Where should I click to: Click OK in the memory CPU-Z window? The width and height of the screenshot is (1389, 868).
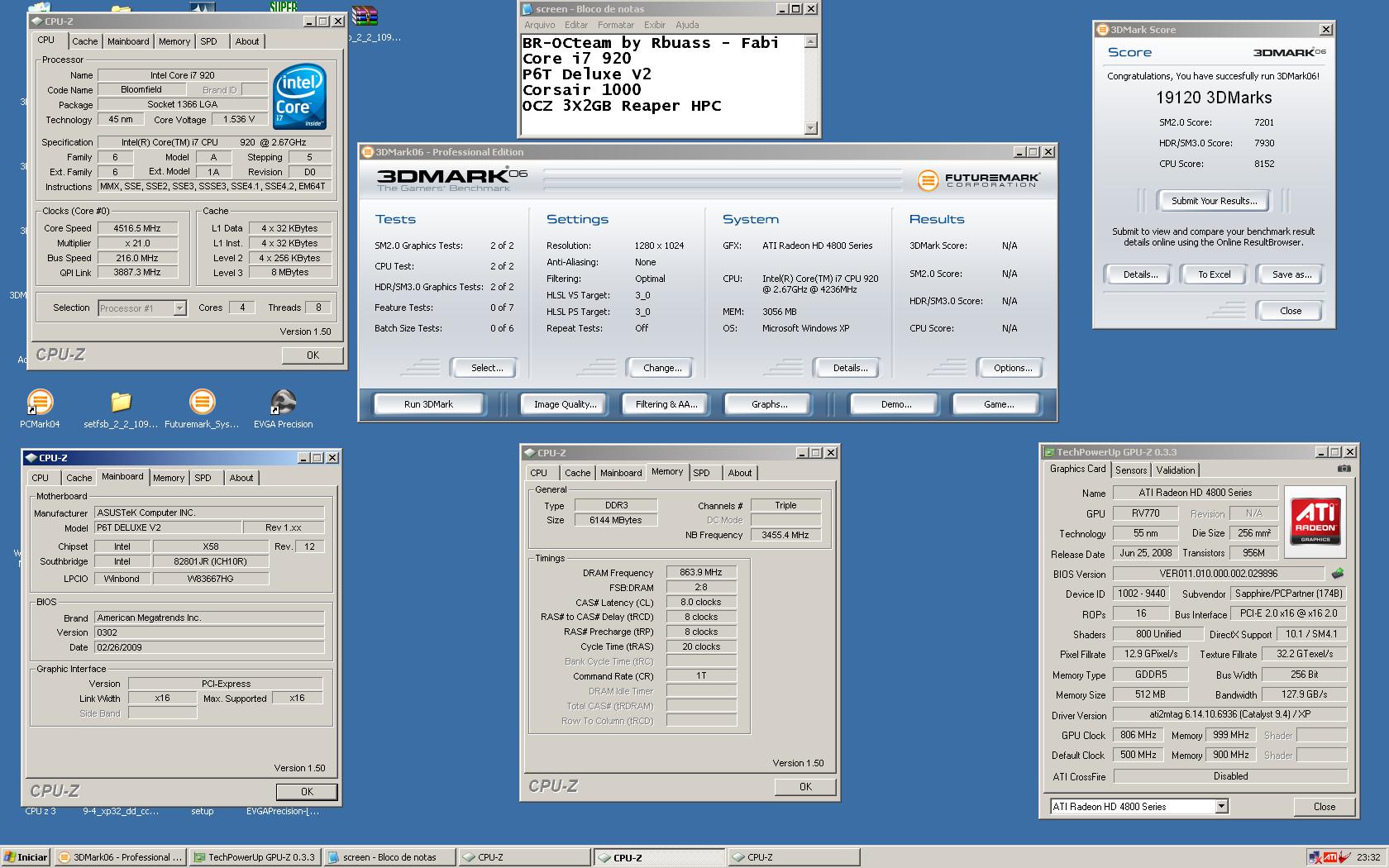804,787
